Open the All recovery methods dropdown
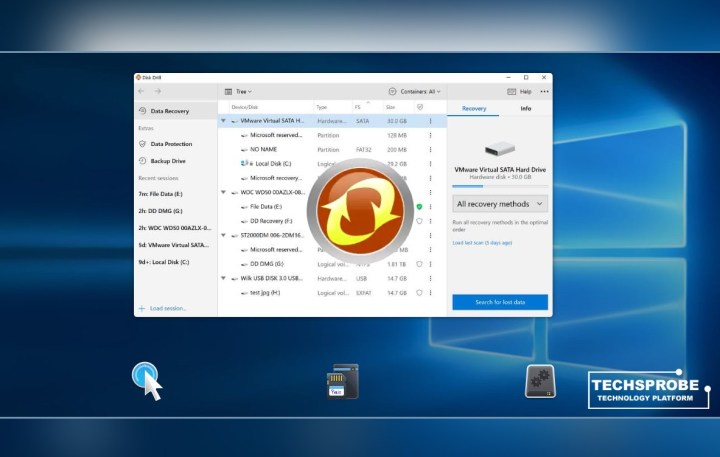This screenshot has height=457, width=720. coord(500,204)
